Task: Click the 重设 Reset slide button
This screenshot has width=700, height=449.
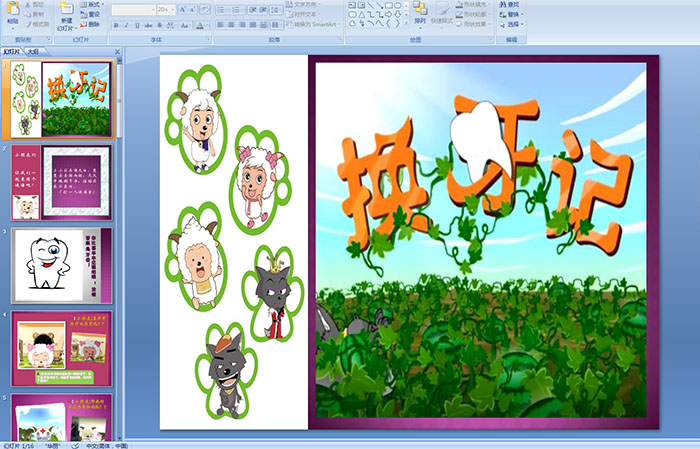Action: coord(91,14)
